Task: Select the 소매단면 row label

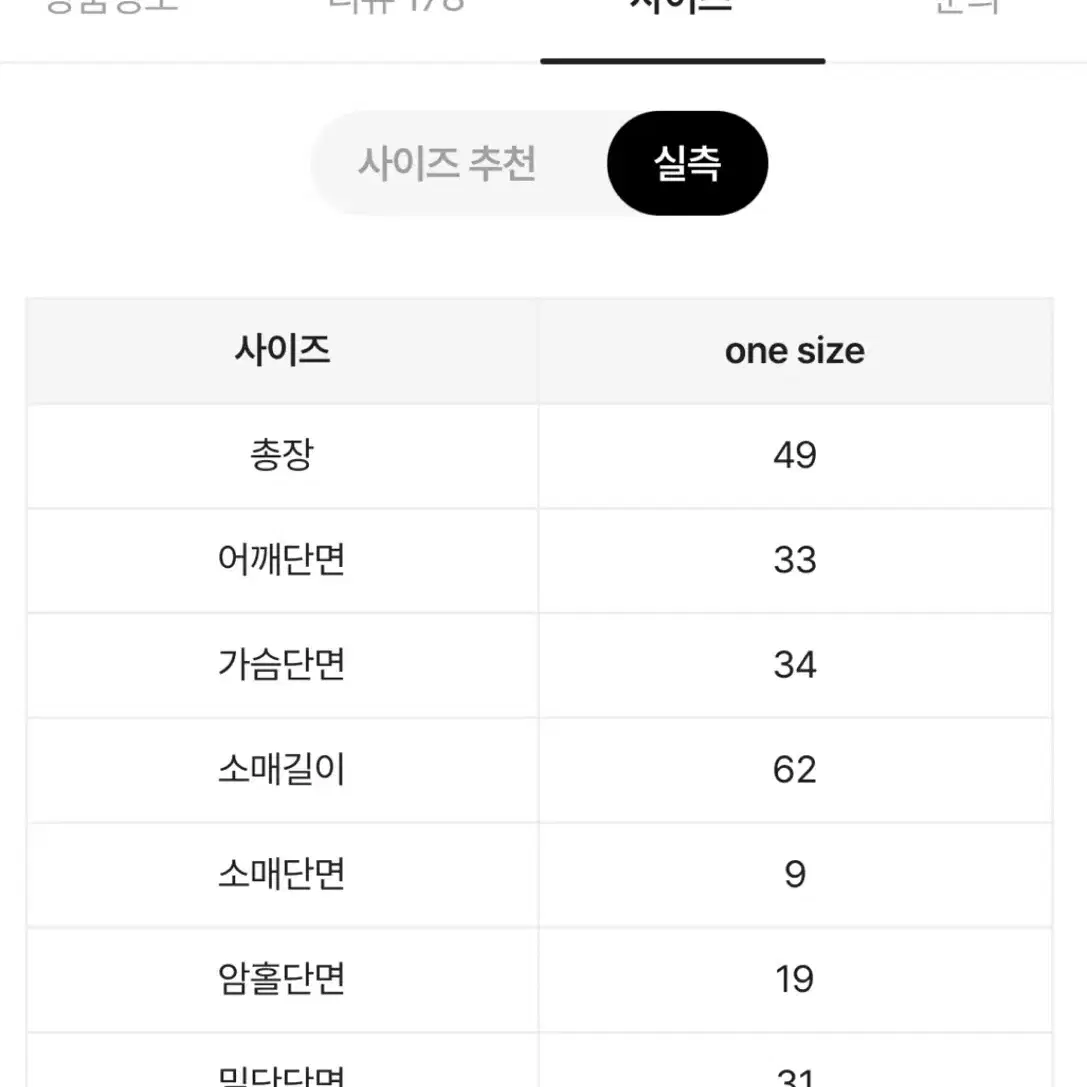Action: tap(281, 873)
